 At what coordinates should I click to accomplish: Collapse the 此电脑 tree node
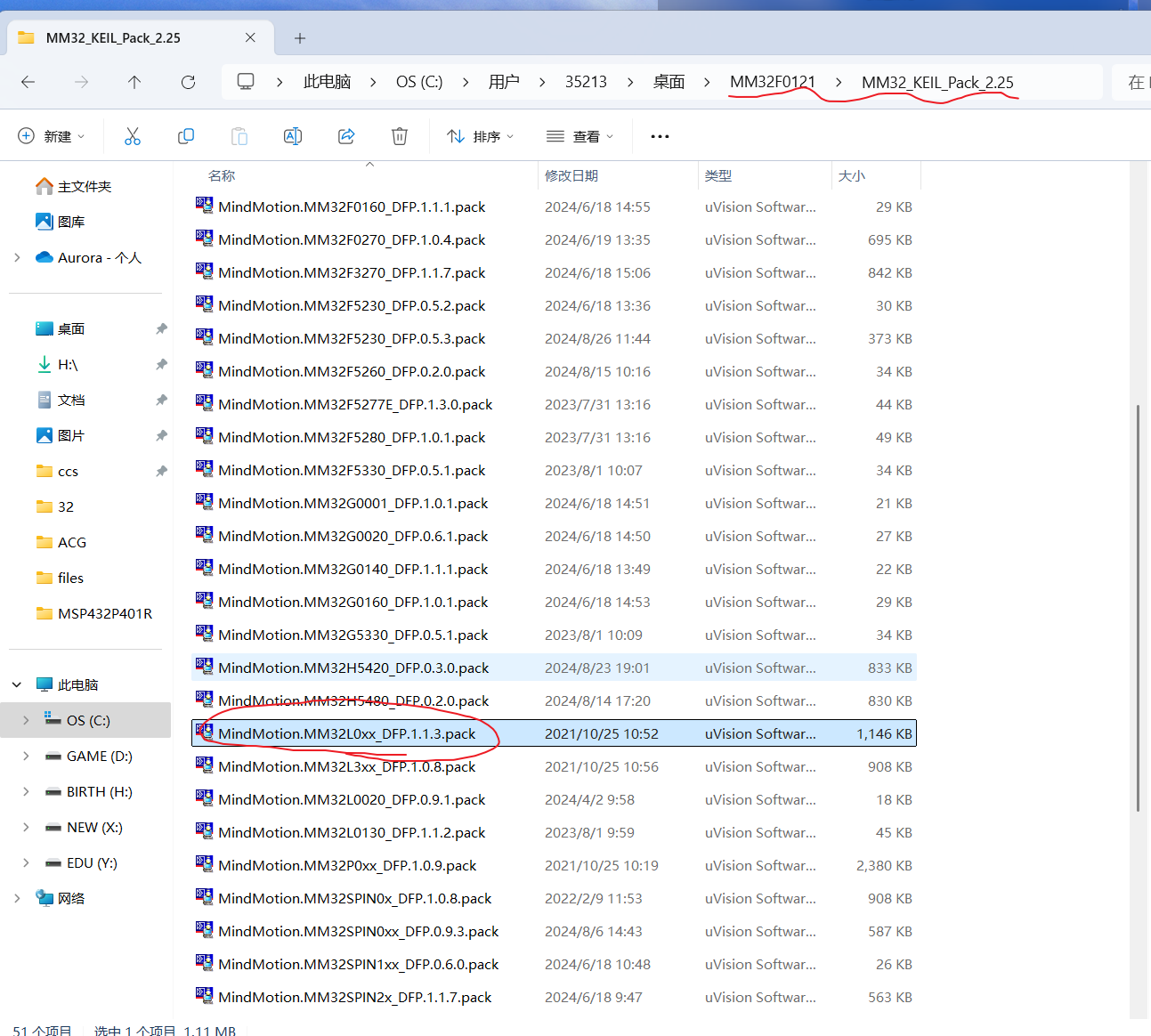[17, 684]
